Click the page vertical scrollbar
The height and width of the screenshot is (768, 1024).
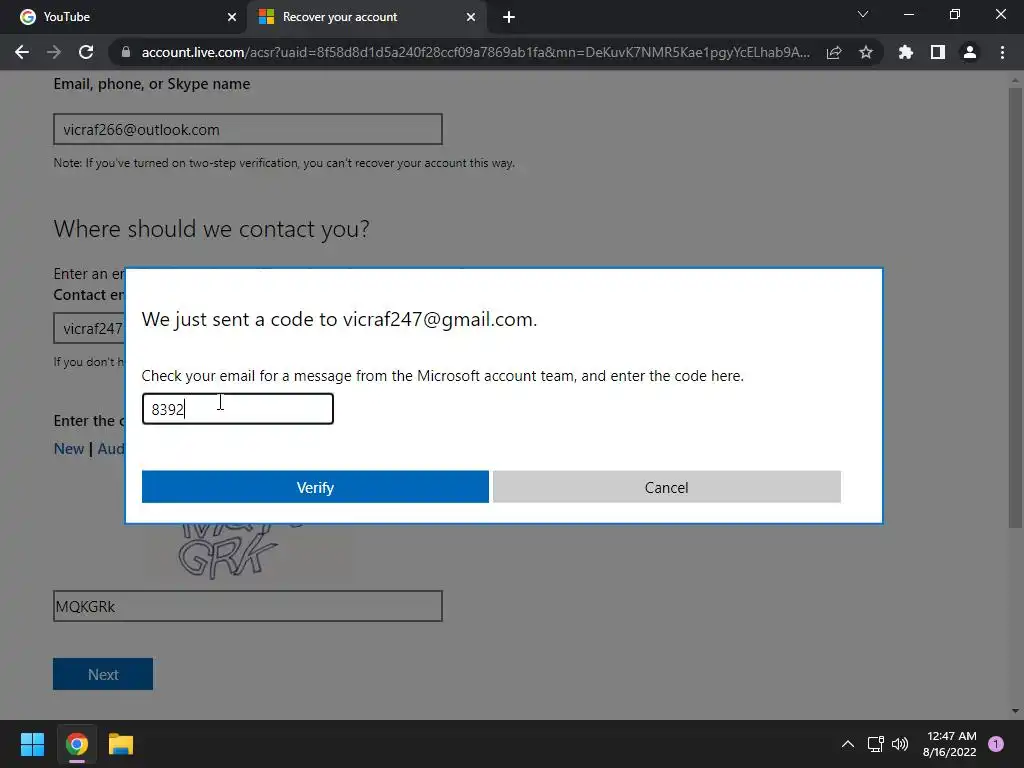pyautogui.click(x=1015, y=307)
